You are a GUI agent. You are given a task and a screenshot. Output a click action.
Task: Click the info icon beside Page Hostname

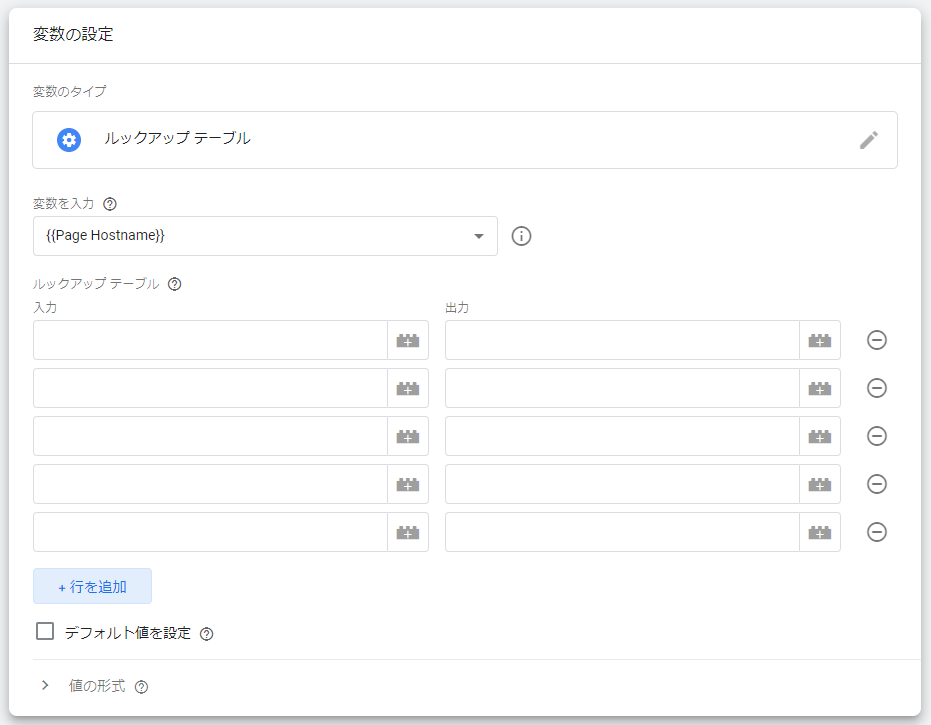click(521, 236)
